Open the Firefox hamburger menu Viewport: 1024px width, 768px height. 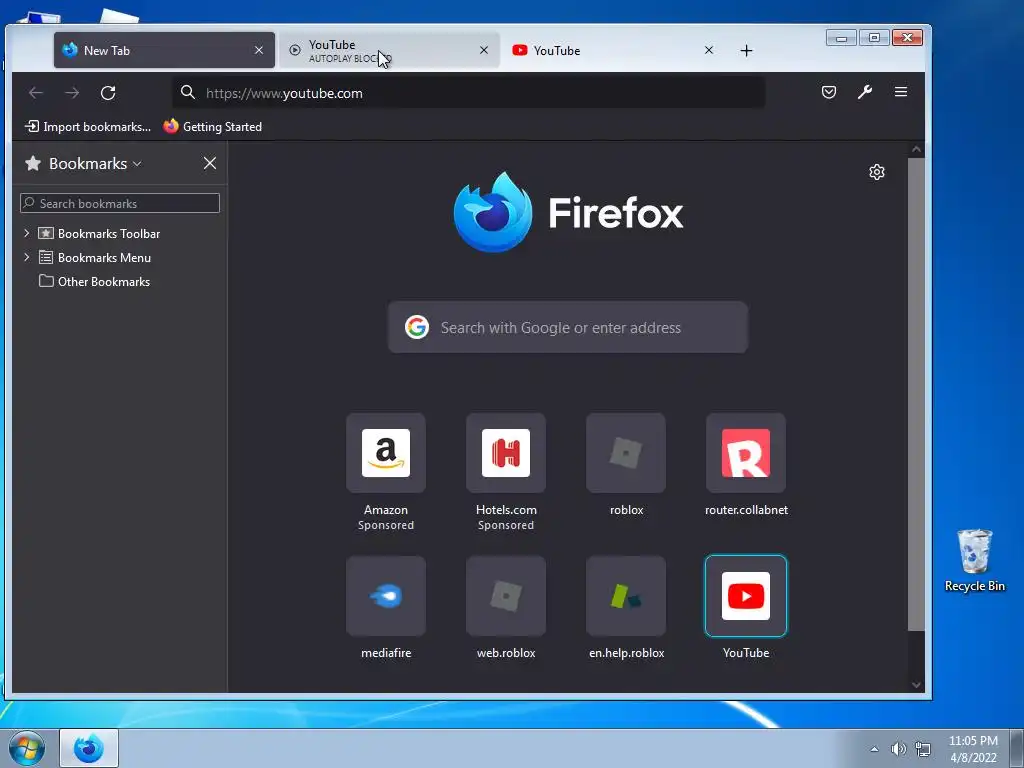click(901, 92)
